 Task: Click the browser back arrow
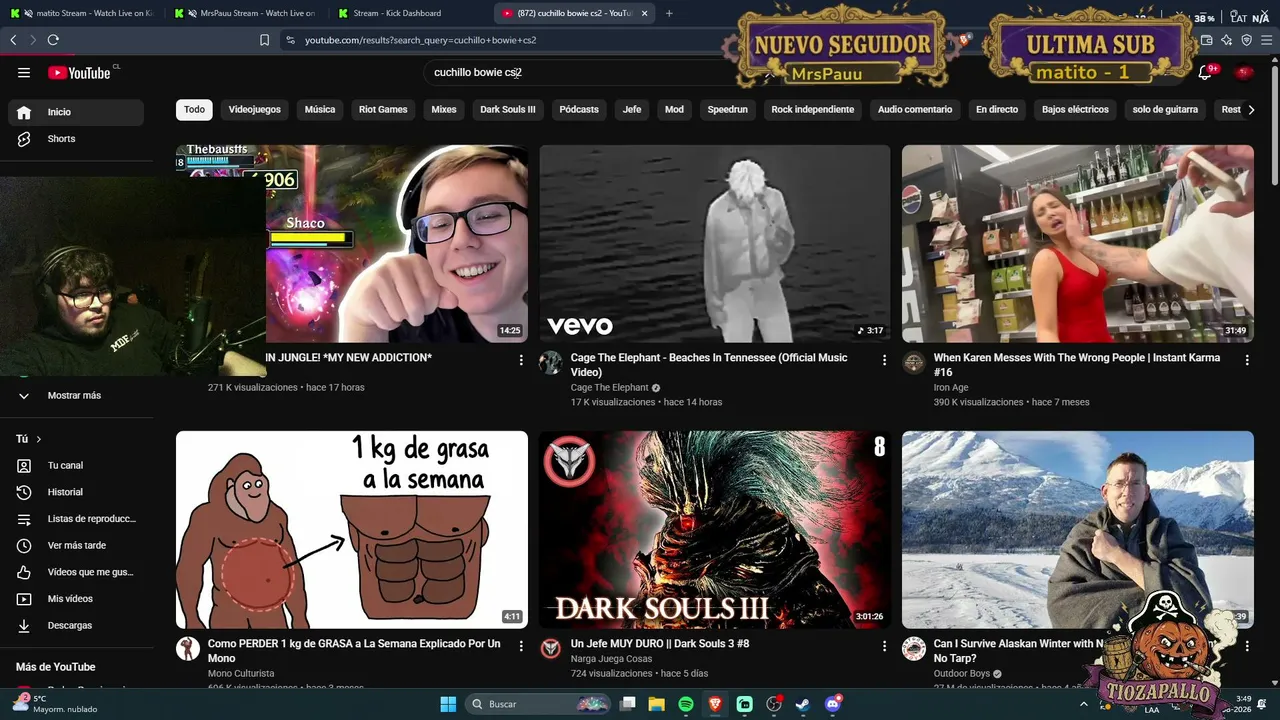tap(13, 40)
